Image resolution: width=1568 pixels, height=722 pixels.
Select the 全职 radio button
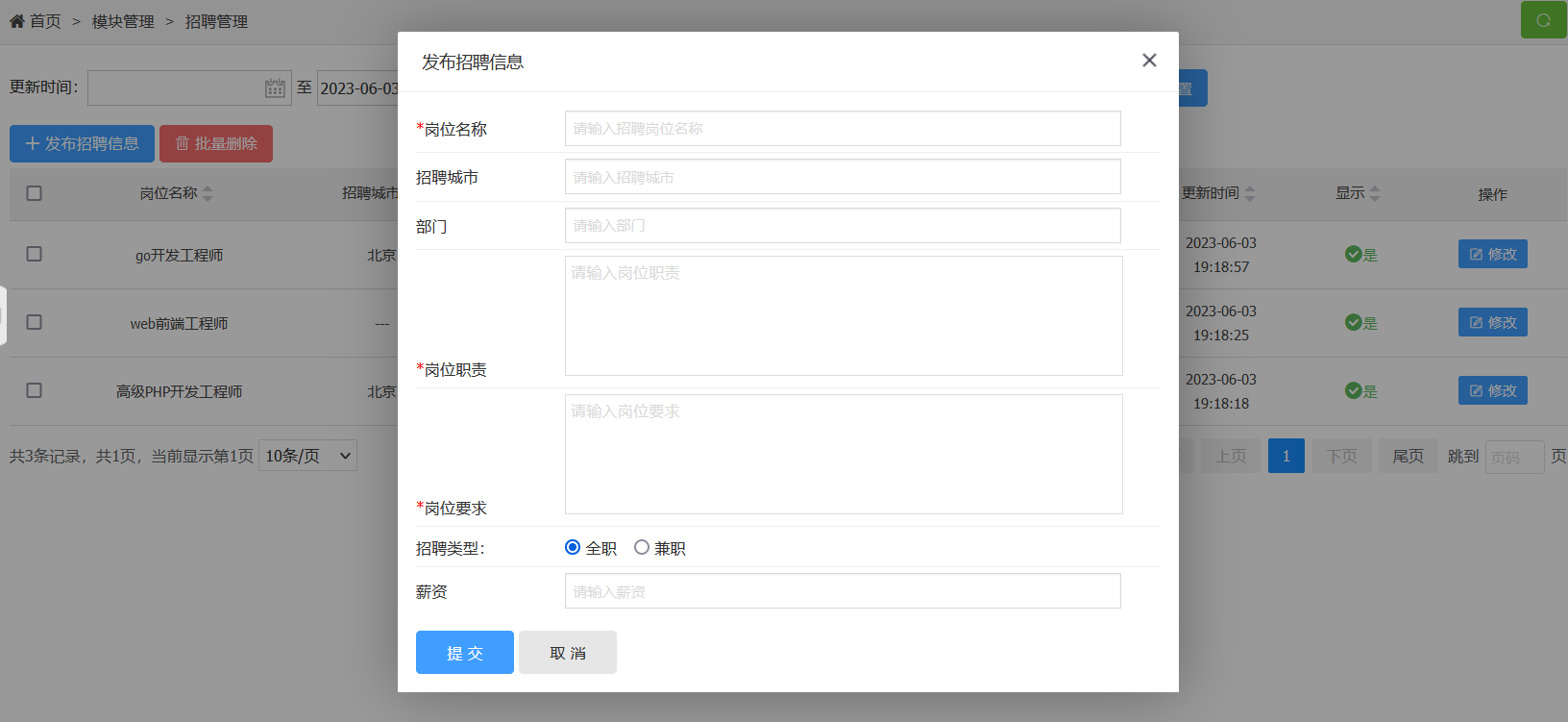(x=573, y=548)
